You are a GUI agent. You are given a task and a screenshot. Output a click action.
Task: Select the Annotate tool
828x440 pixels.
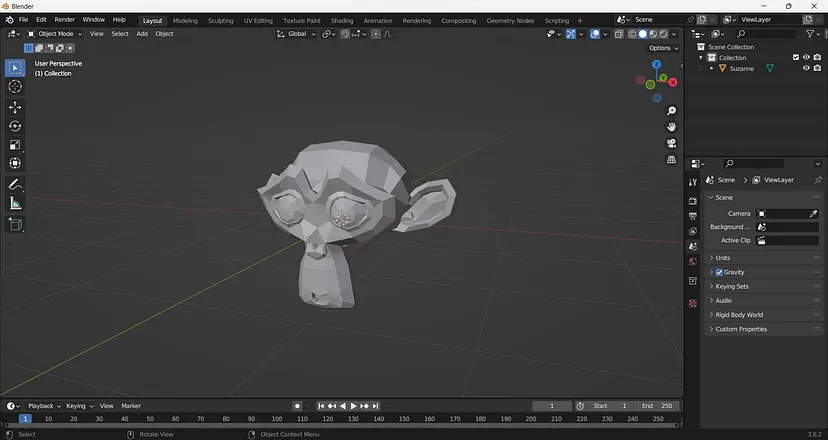pos(15,184)
